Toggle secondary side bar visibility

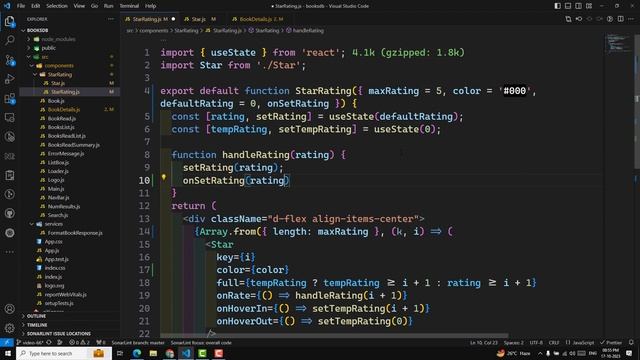click(x=578, y=6)
